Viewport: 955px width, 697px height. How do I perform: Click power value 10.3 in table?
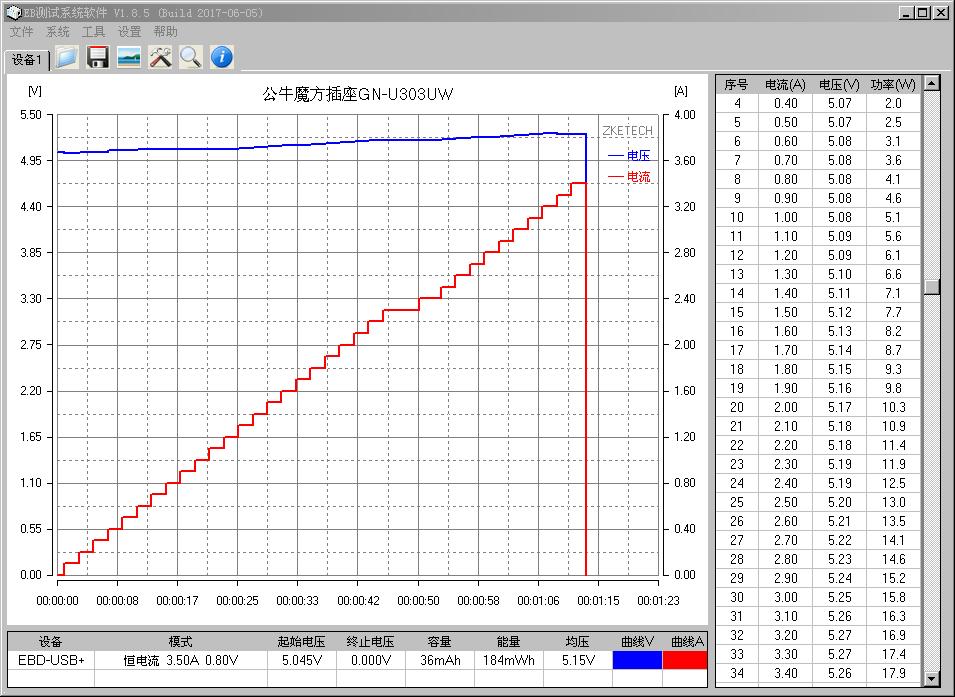pyautogui.click(x=893, y=408)
